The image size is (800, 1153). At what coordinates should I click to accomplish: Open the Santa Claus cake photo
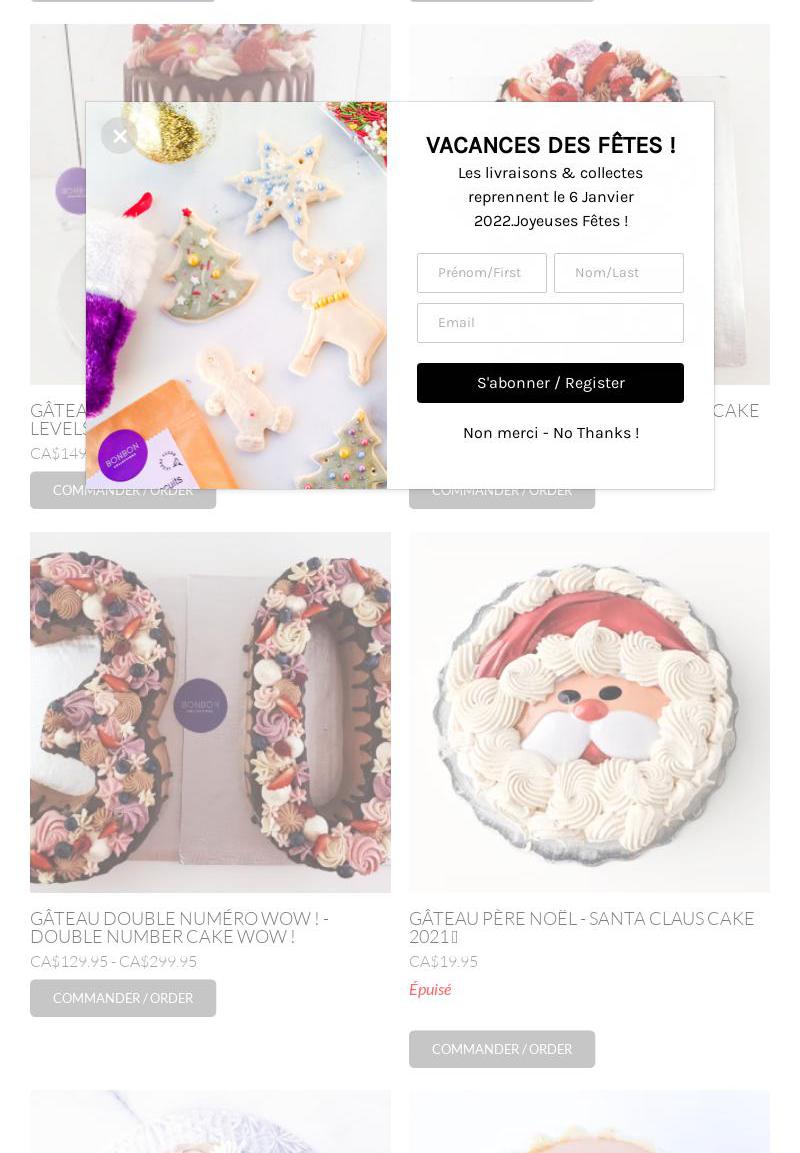point(590,713)
